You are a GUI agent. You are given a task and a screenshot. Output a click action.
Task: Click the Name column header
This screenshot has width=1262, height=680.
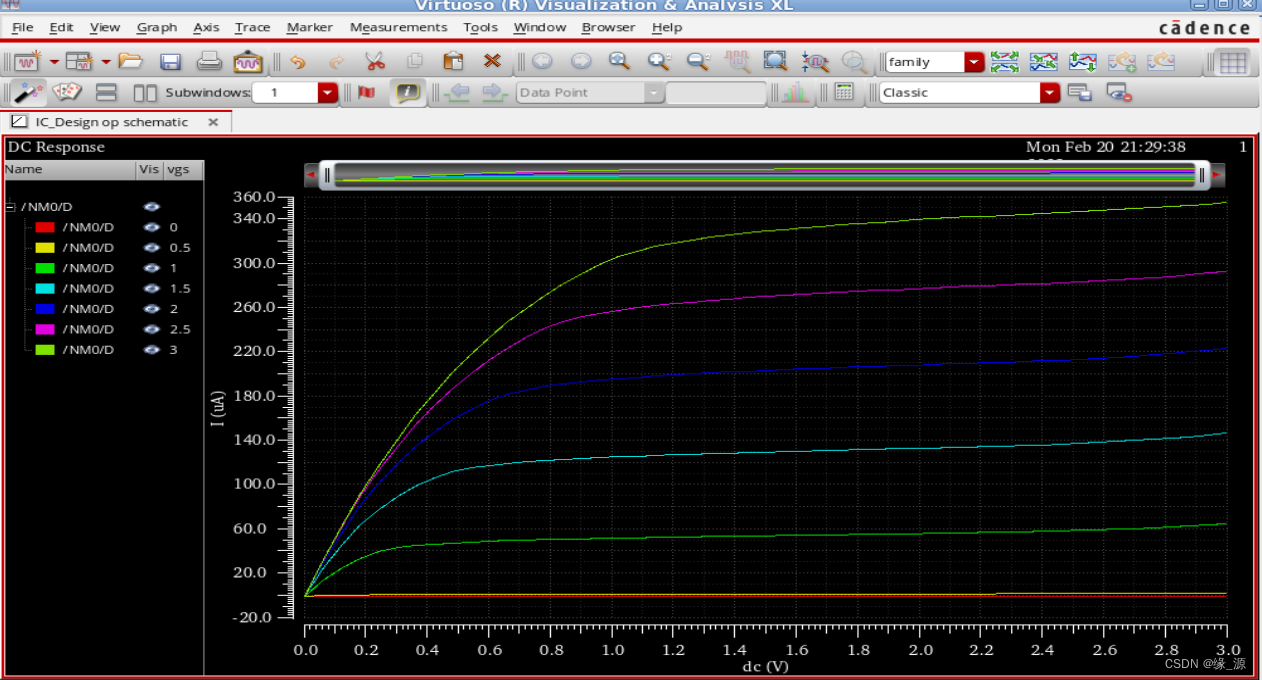tap(68, 170)
